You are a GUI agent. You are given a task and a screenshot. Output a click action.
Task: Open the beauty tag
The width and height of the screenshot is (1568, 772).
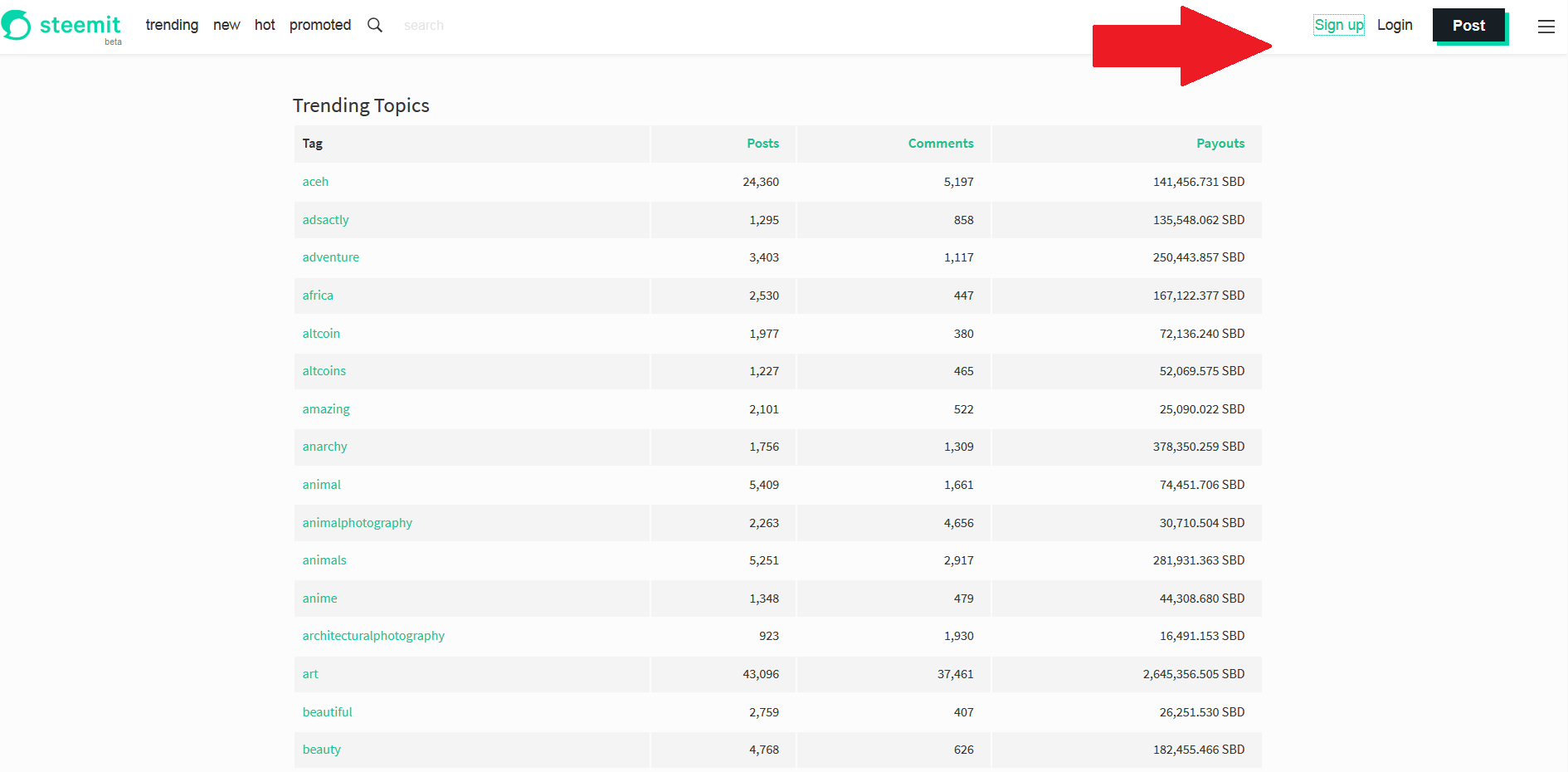pyautogui.click(x=321, y=750)
